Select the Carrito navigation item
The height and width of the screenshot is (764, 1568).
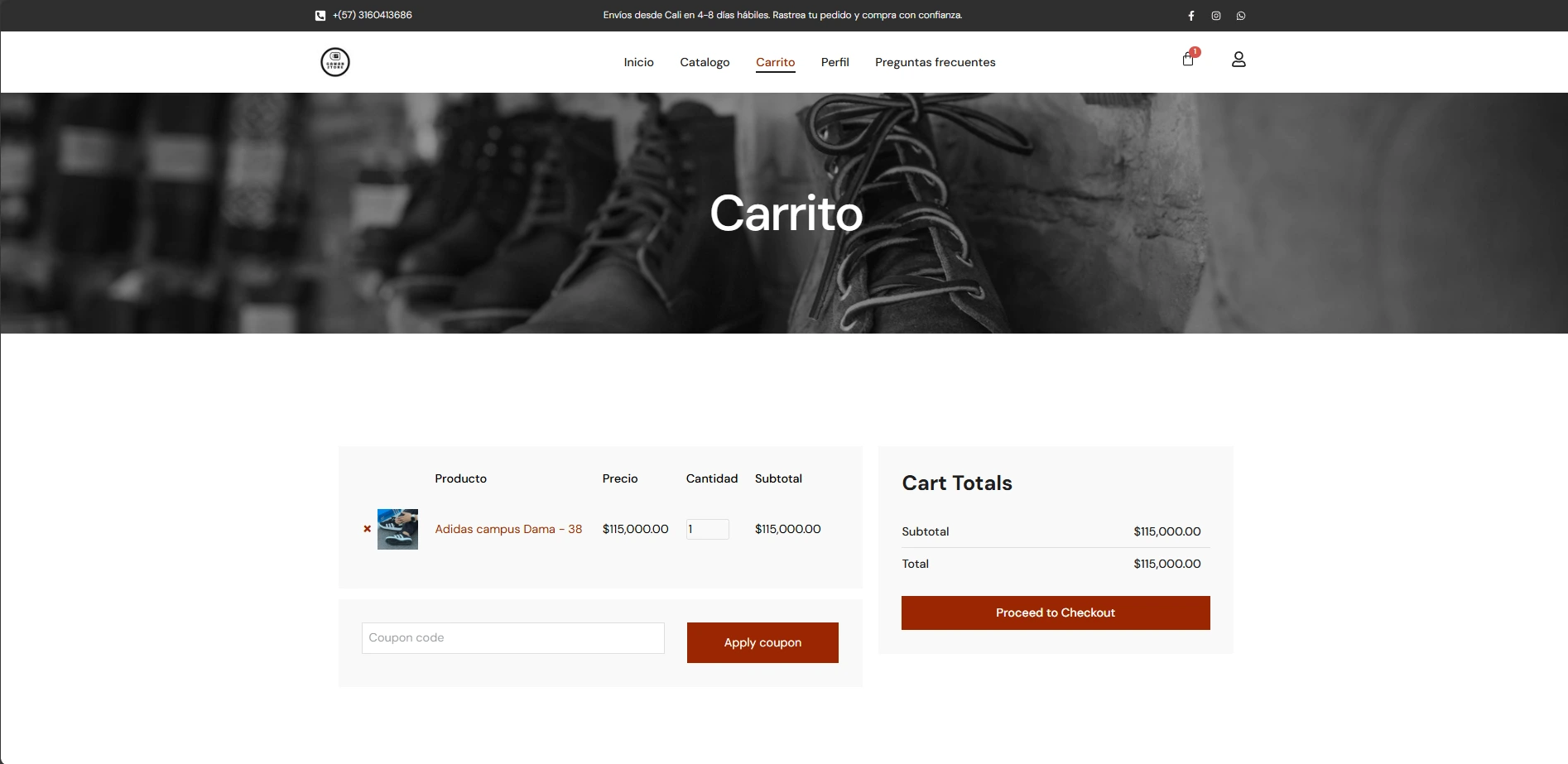pyautogui.click(x=775, y=62)
